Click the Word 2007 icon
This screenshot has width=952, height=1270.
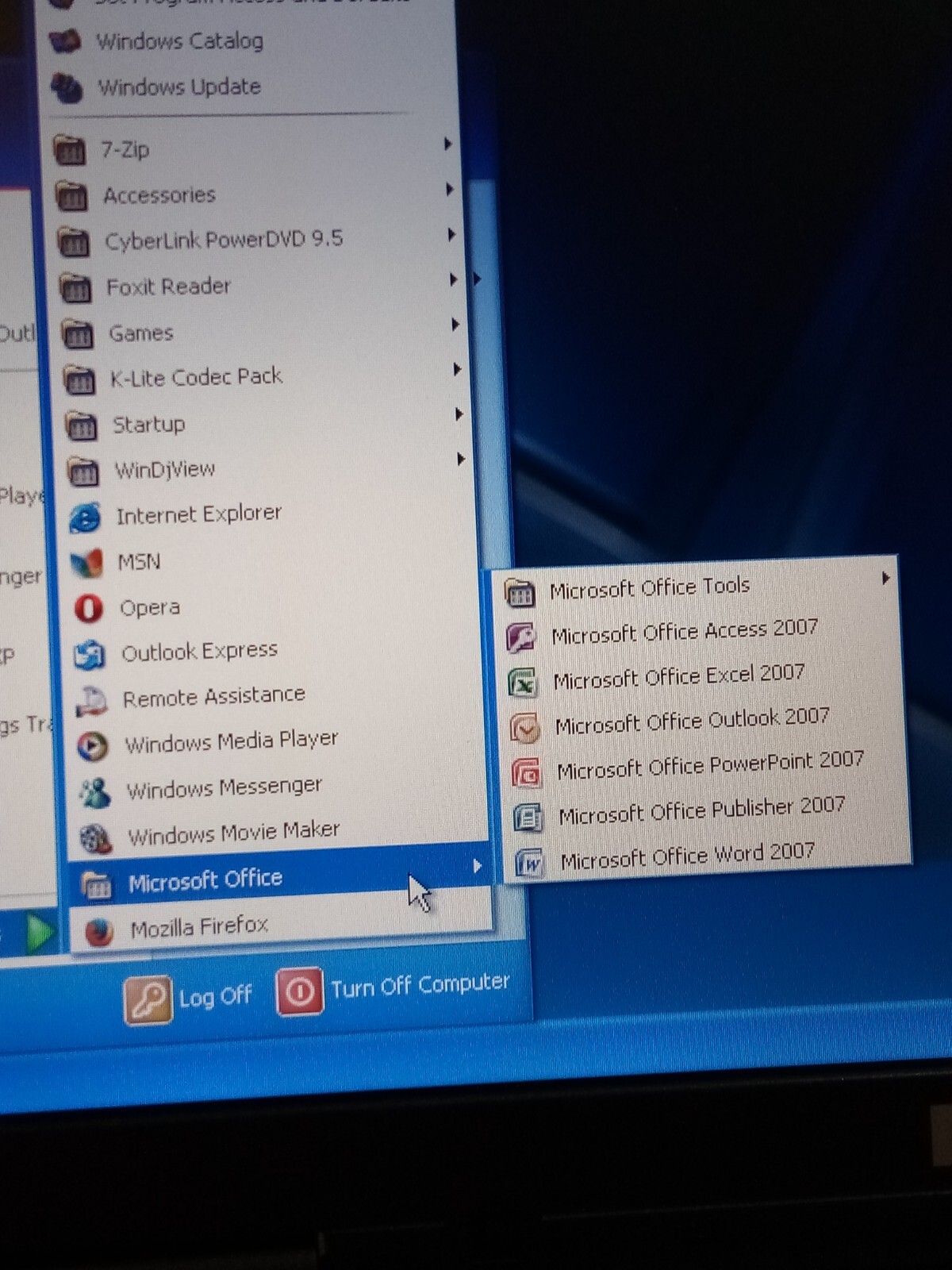pyautogui.click(x=529, y=862)
